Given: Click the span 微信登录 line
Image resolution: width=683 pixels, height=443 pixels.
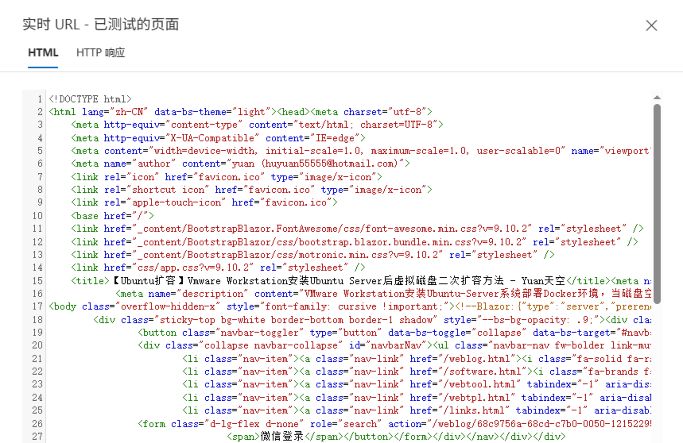Looking at the screenshot, I should [396, 436].
